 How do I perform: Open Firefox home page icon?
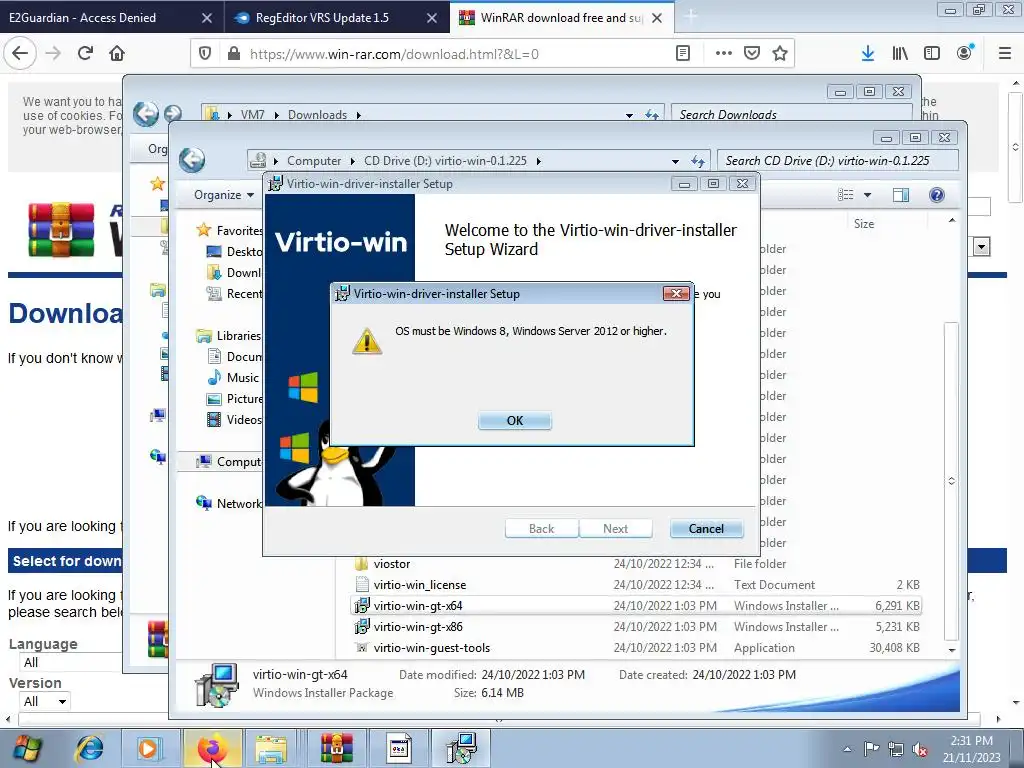coord(117,54)
